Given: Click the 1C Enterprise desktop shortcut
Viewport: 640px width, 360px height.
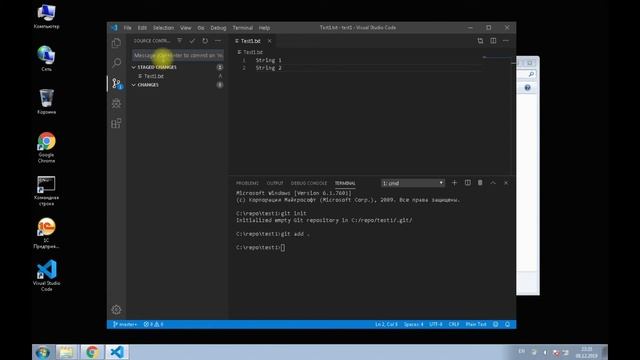Looking at the screenshot, I should [x=47, y=233].
